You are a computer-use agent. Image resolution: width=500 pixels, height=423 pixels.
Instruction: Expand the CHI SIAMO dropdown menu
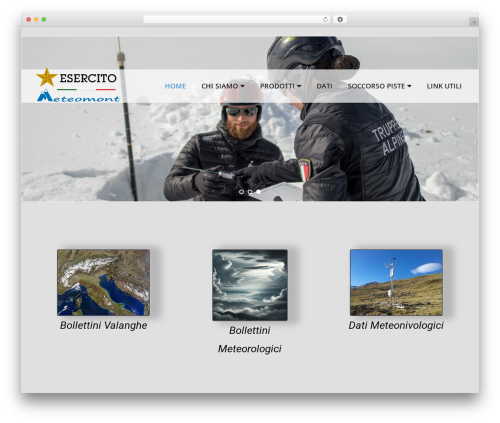click(x=223, y=86)
